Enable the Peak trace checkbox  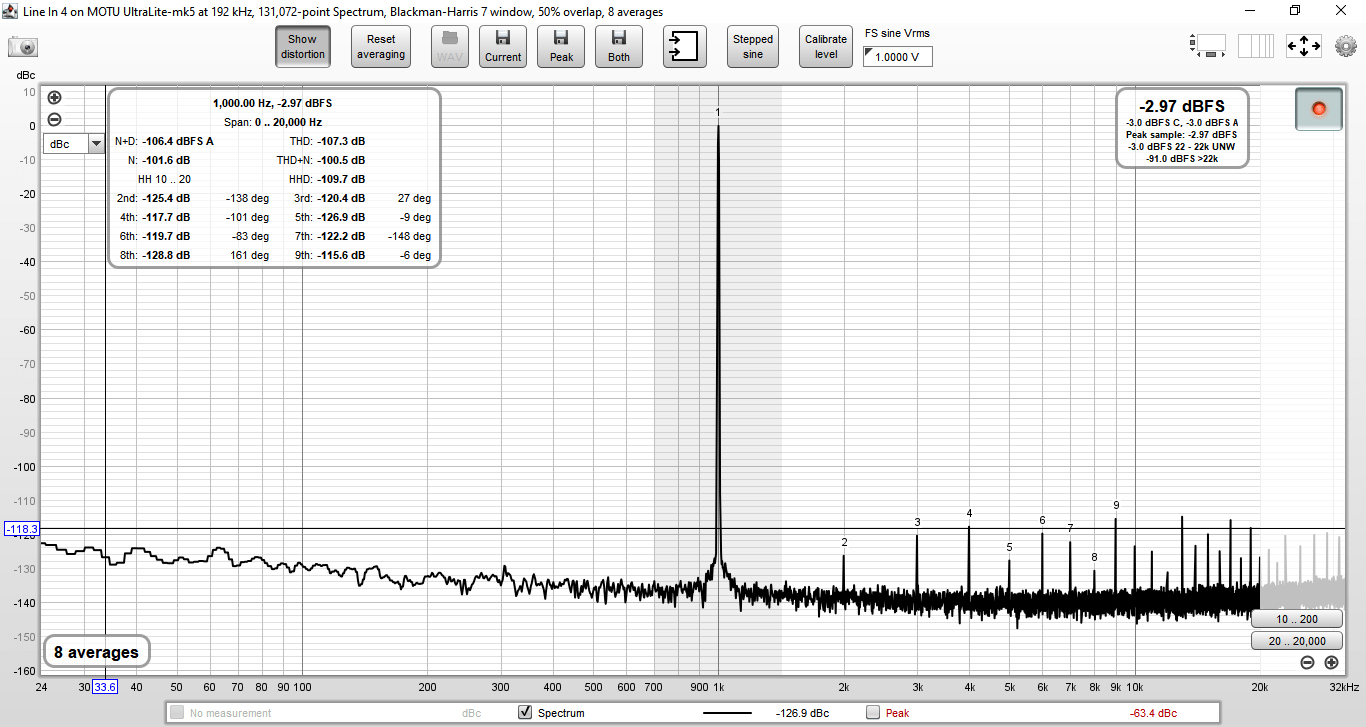(x=873, y=713)
